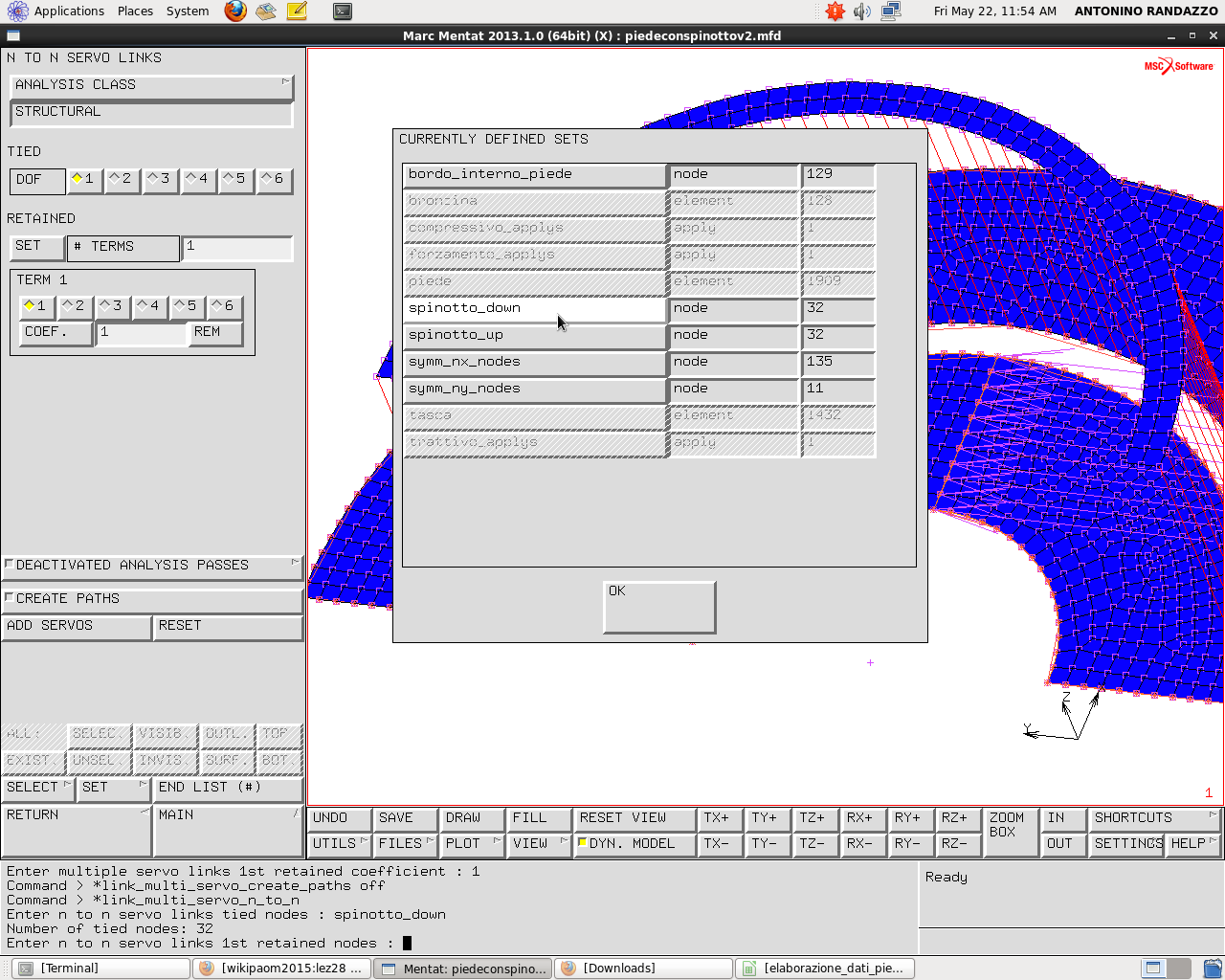Choose the symm_nx_nodes set
Screen dimensions: 1225x980
pyautogui.click(x=535, y=363)
